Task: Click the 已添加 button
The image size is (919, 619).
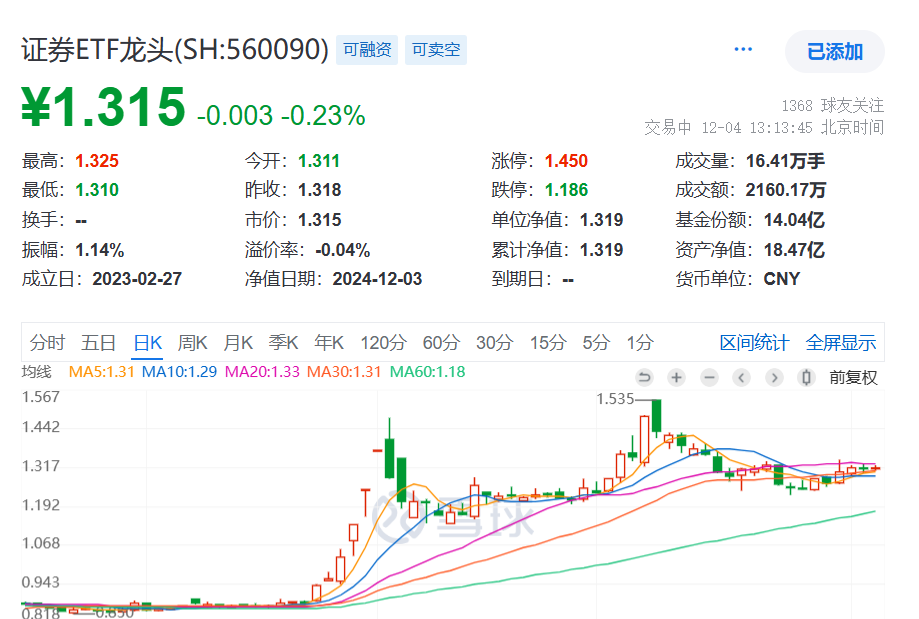Action: [835, 52]
